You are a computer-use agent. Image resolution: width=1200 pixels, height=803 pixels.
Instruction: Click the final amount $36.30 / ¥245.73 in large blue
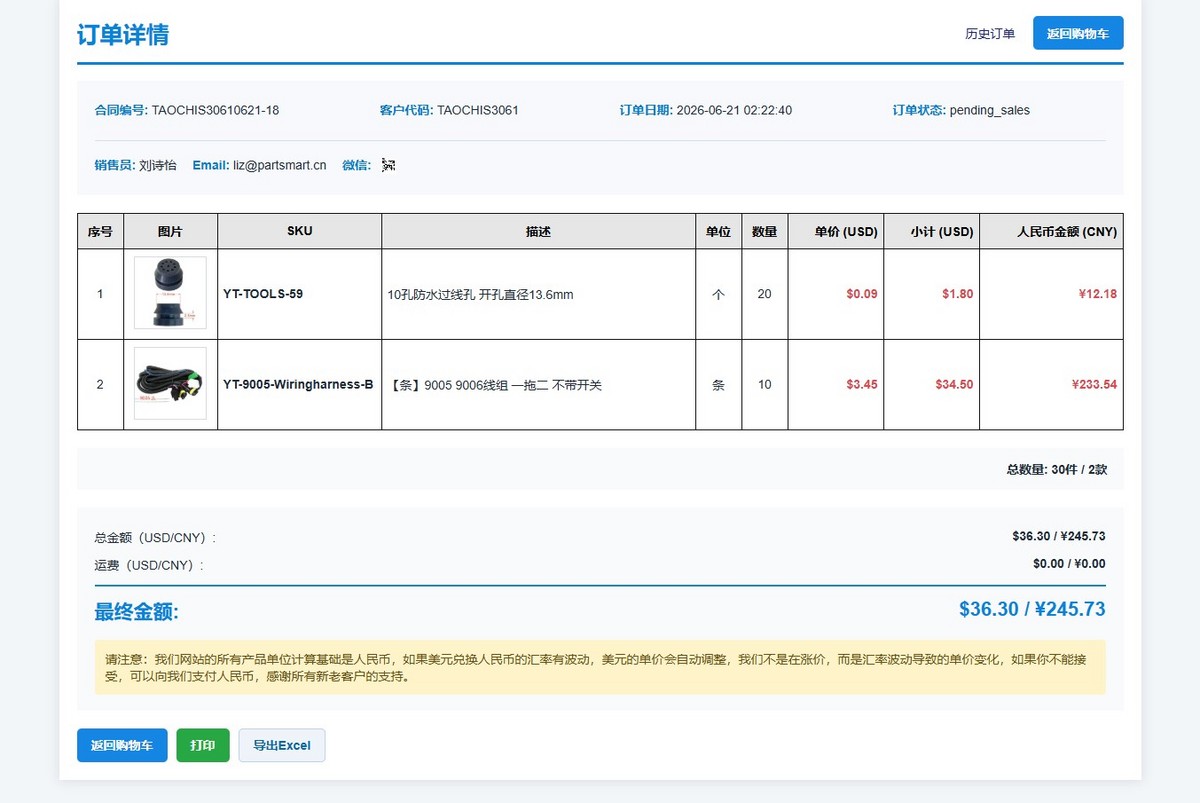pyautogui.click(x=1032, y=609)
